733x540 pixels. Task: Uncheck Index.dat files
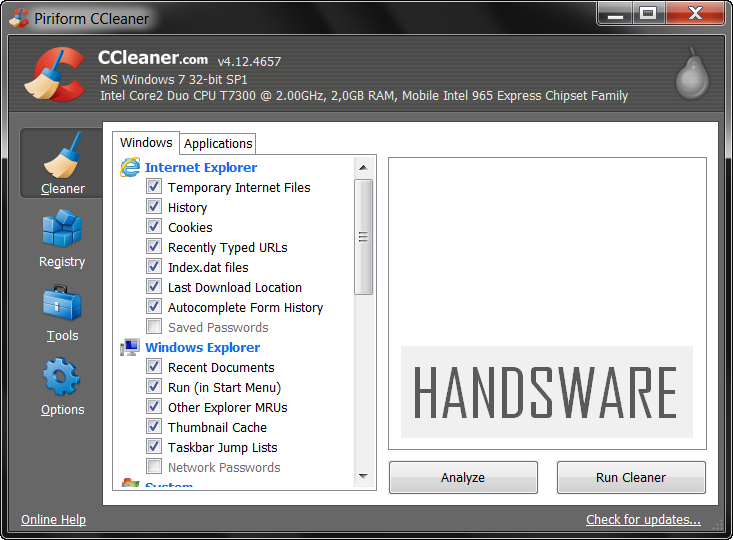click(154, 266)
